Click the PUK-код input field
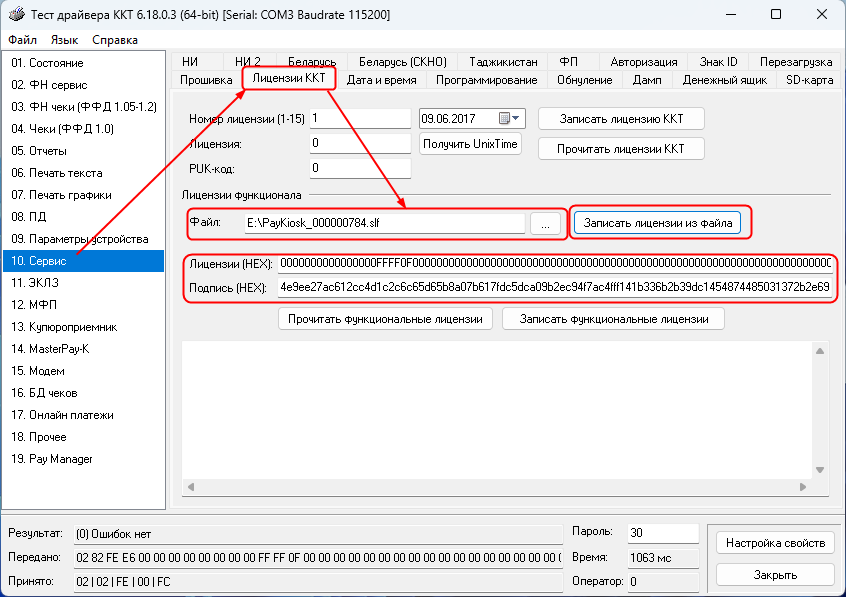 pos(360,168)
